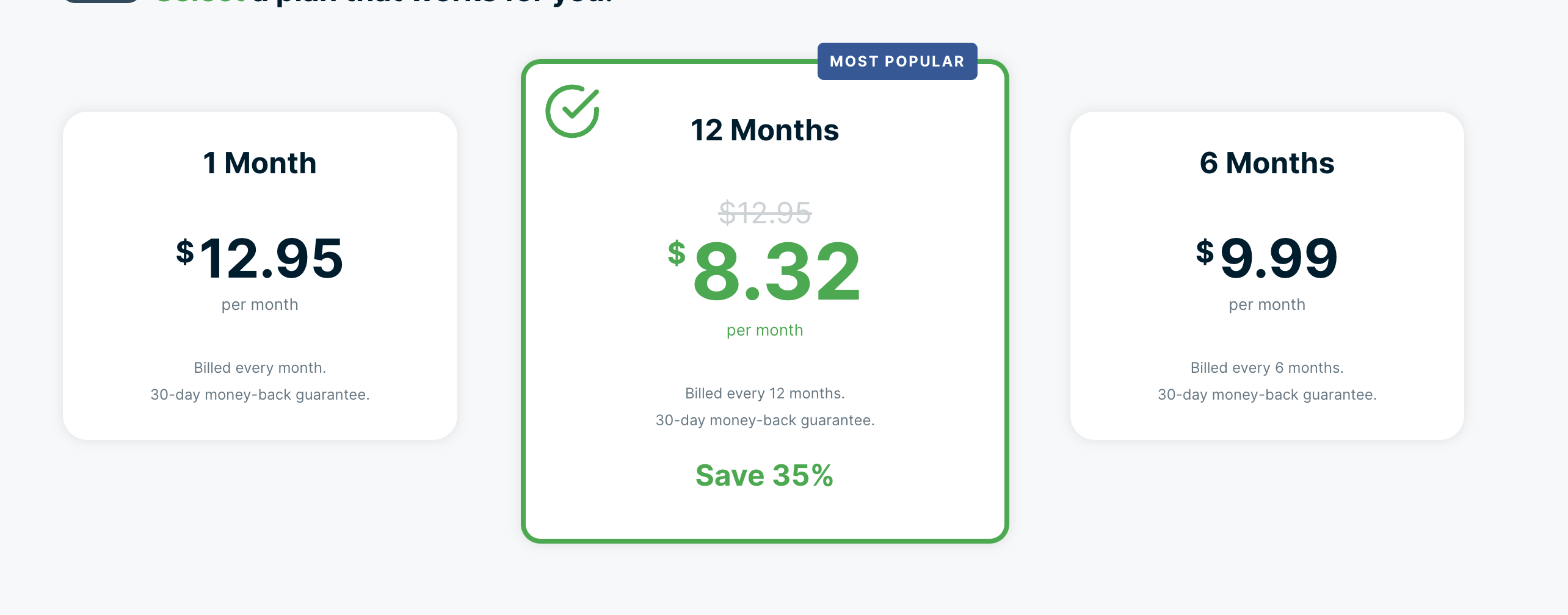Click Billed every 12 months text

tap(765, 394)
